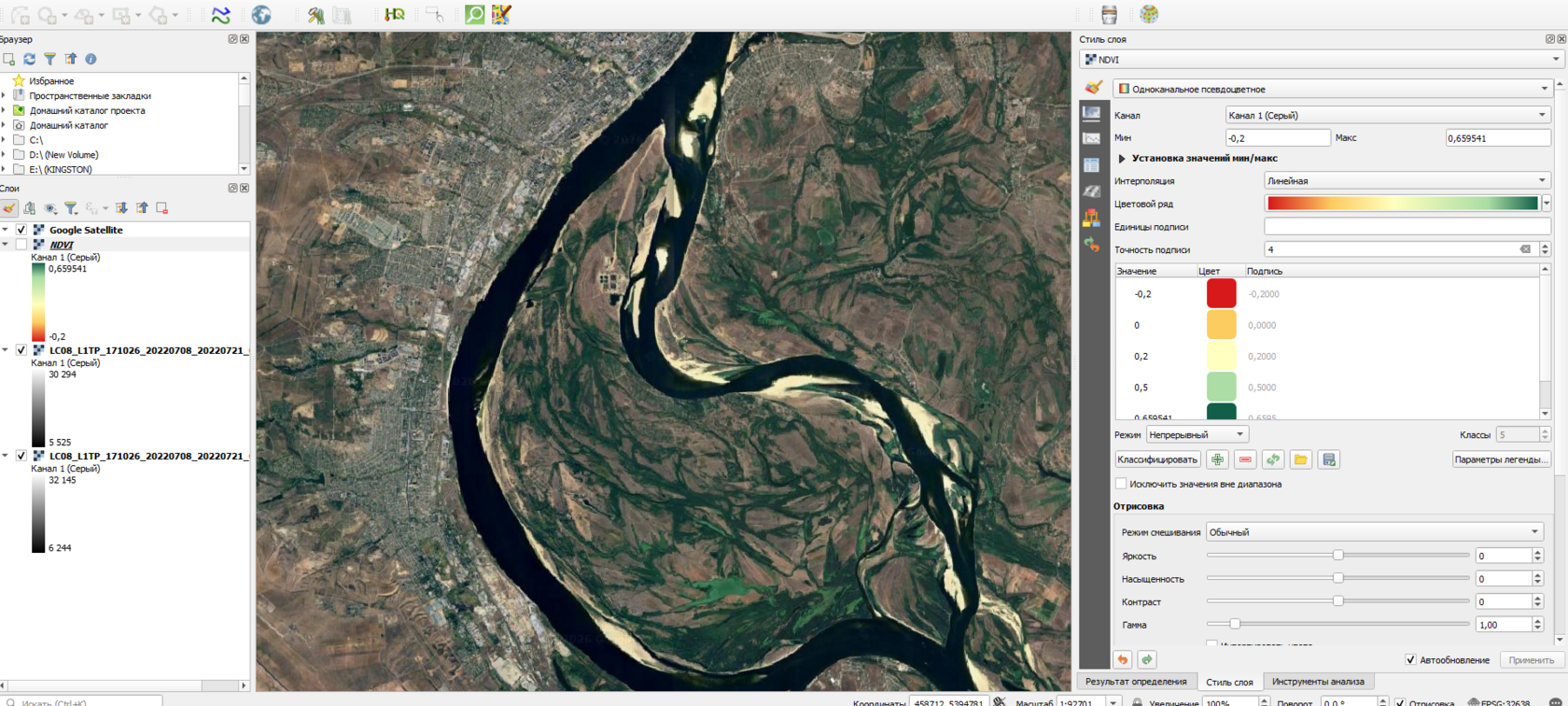1568x706 pixels.
Task: Load color map from file
Action: click(x=1301, y=459)
